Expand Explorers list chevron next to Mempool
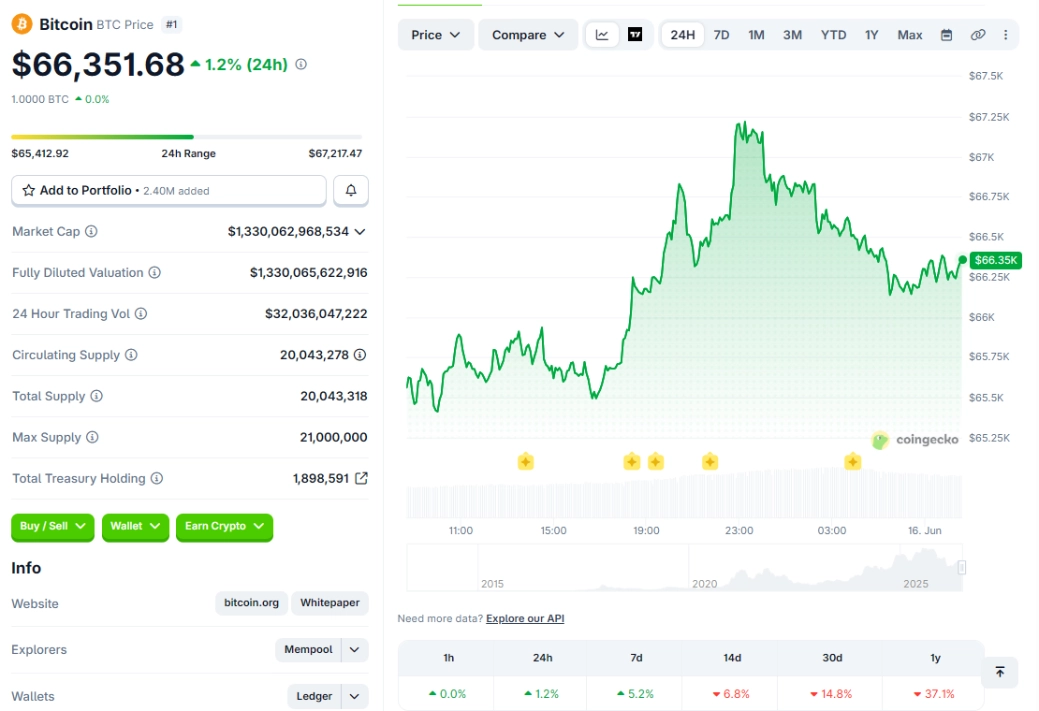1039x711 pixels. 355,649
